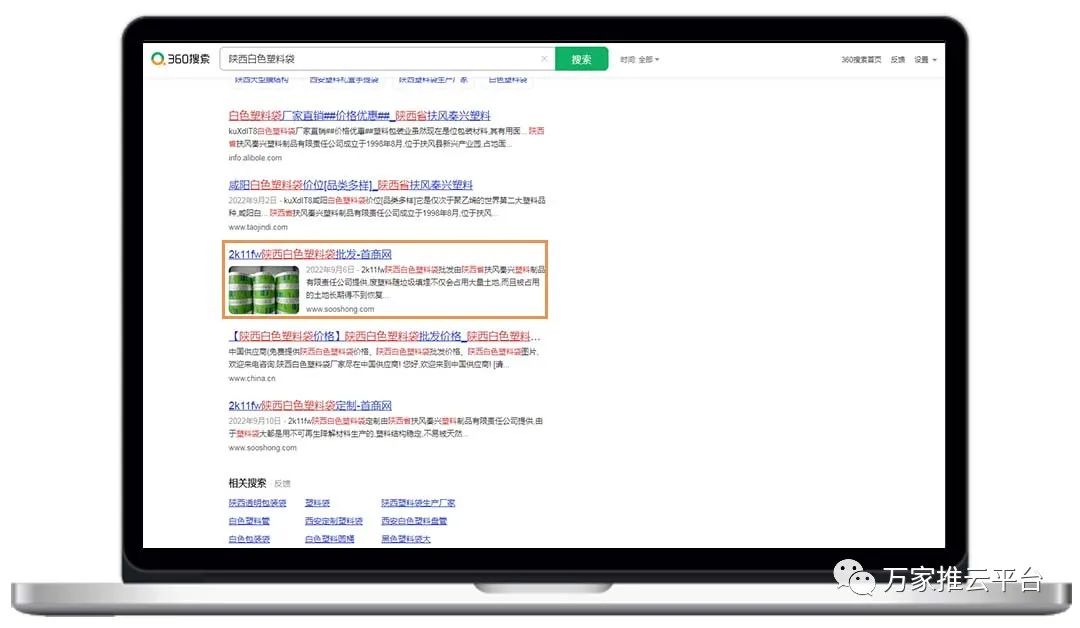1080x628 pixels.
Task: Open highlighted result 陕西白色塑料袋批发-首商网
Action: 310,255
